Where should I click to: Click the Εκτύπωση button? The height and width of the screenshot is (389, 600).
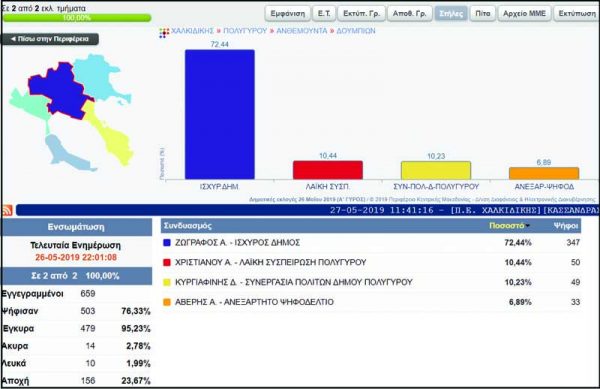577,13
